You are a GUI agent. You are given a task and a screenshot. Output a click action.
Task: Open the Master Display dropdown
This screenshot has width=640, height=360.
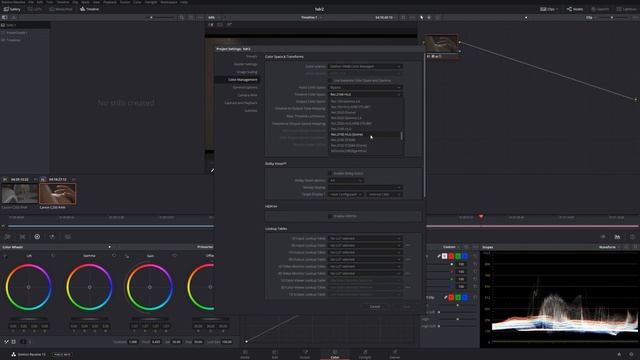[365, 187]
